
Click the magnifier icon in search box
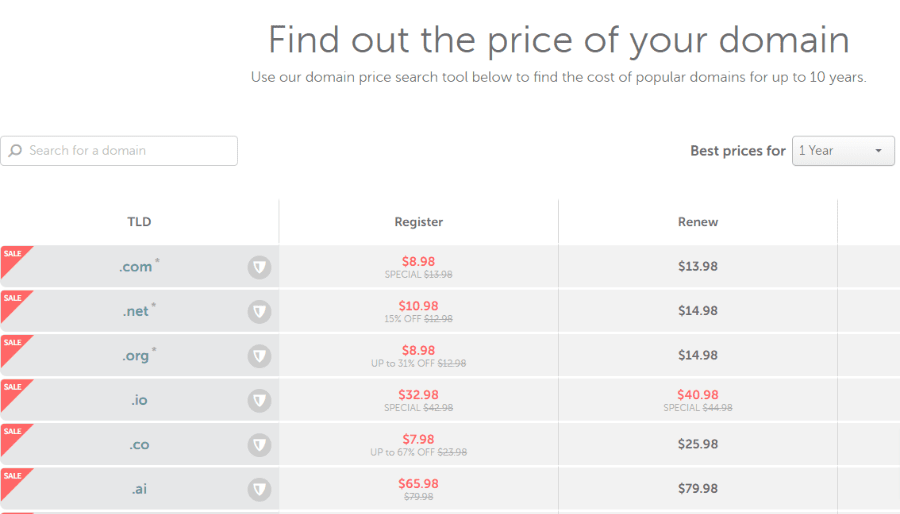(x=15, y=150)
